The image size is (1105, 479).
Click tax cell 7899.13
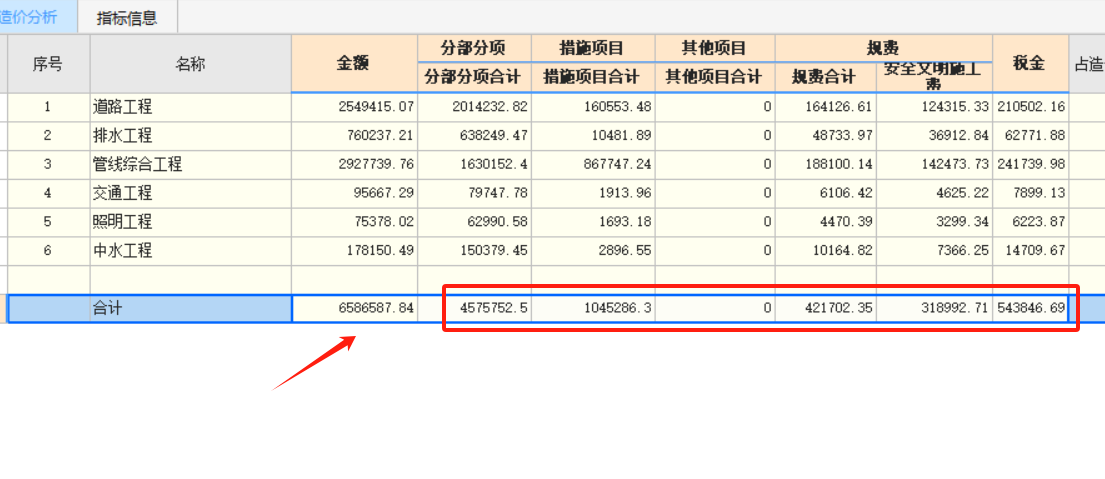point(1030,194)
